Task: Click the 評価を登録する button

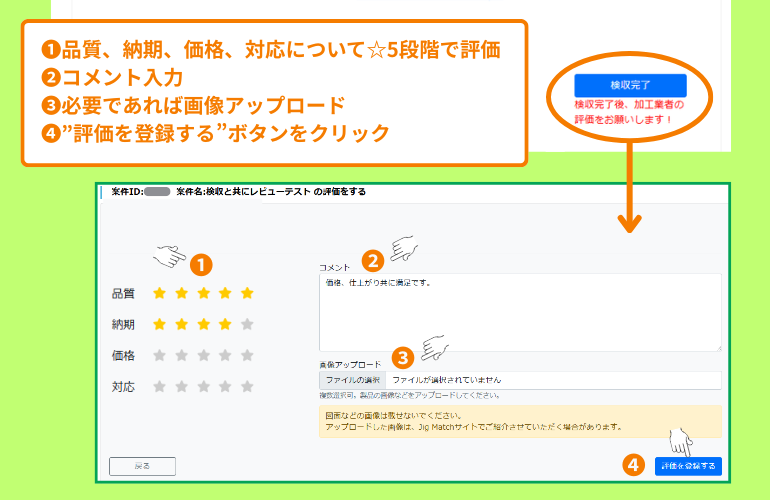Action: [688, 466]
